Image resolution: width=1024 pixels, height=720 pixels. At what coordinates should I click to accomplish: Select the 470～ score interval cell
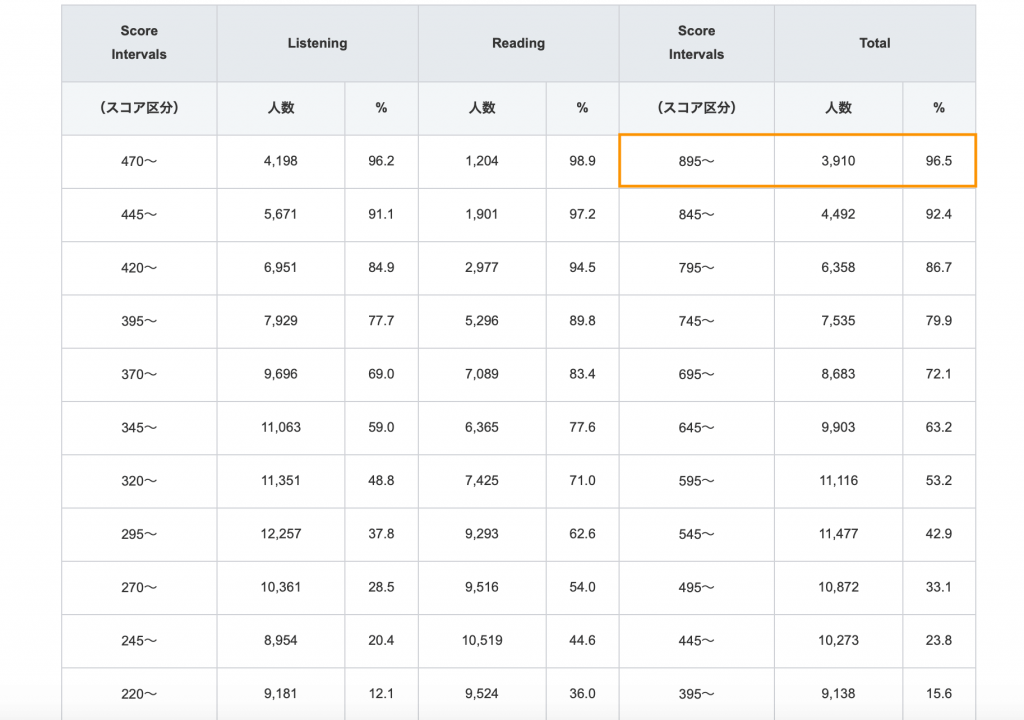[x=139, y=161]
